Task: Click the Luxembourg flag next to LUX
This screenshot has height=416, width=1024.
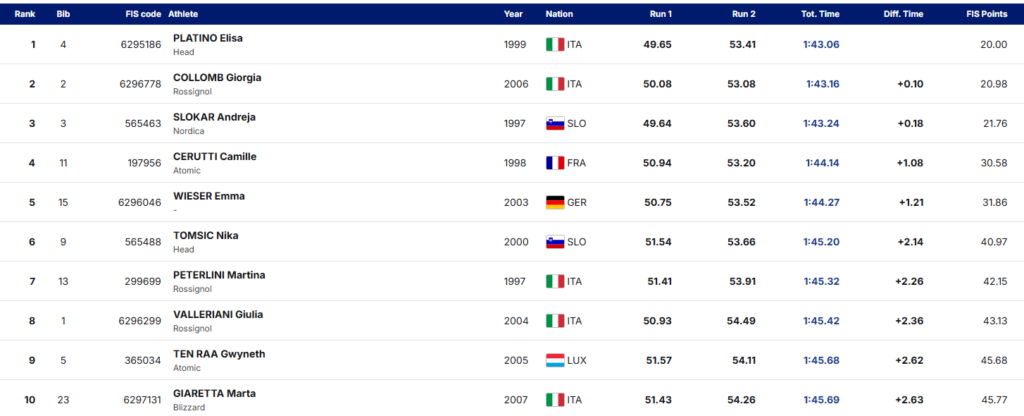Action: 554,360
